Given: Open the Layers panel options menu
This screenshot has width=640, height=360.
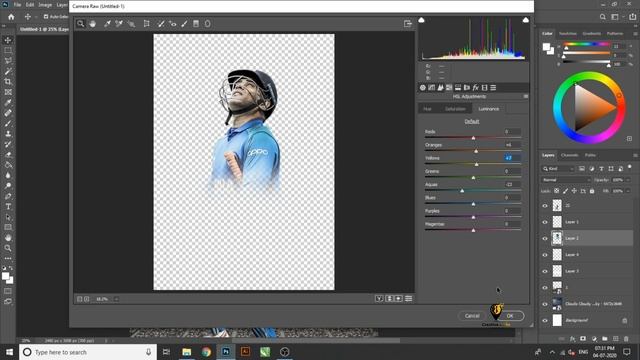Looking at the screenshot, I should (x=635, y=156).
